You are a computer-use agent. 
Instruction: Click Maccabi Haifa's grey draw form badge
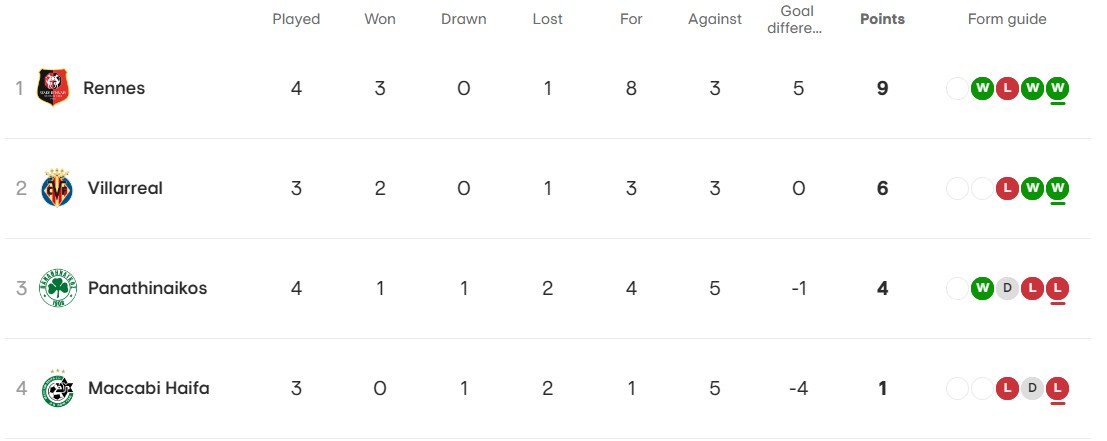coord(1033,388)
